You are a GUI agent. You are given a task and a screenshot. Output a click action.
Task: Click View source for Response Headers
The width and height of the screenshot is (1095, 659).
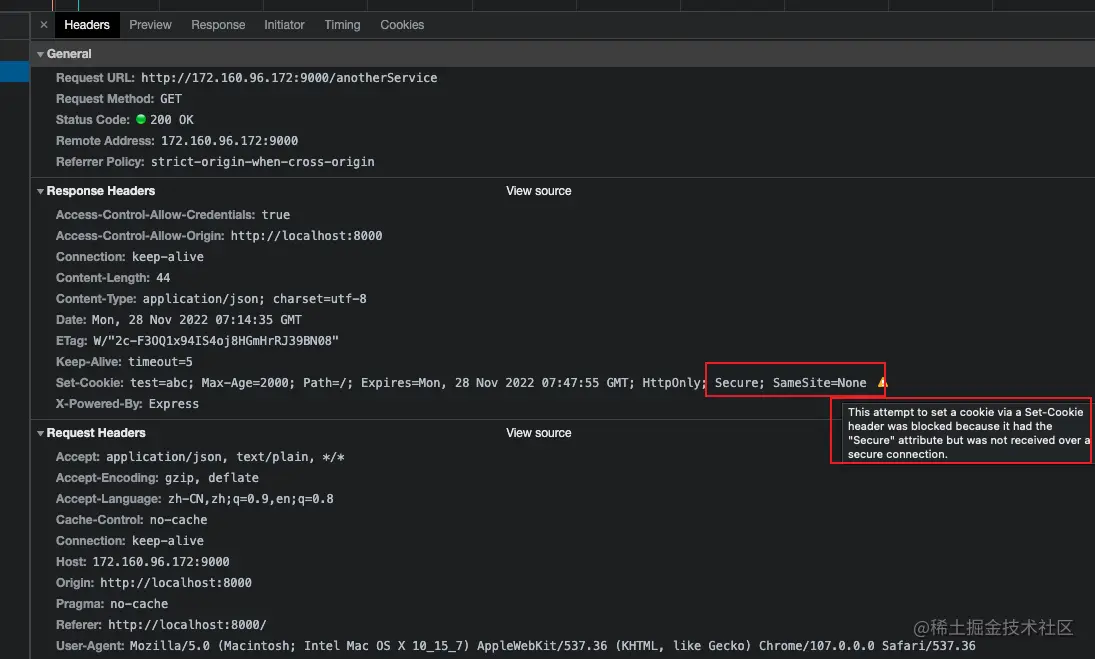(x=538, y=191)
